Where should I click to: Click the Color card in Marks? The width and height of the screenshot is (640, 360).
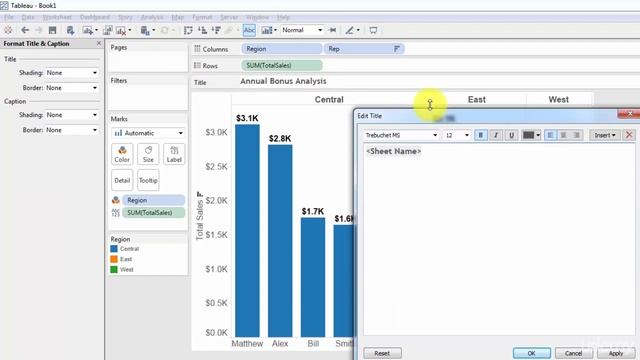point(122,154)
